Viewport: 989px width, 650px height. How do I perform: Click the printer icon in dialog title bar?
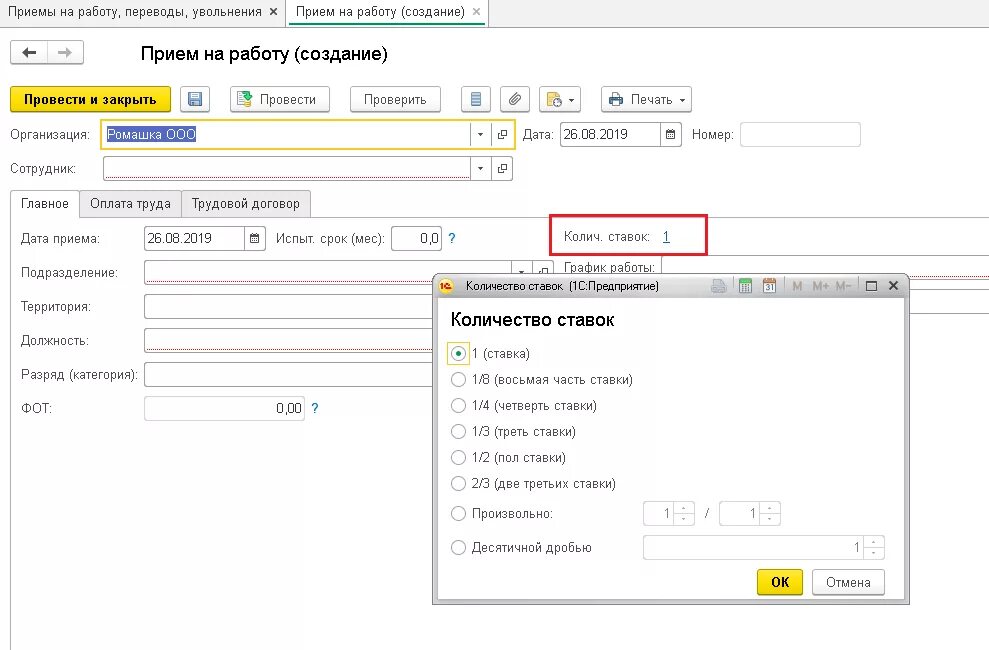(718, 286)
